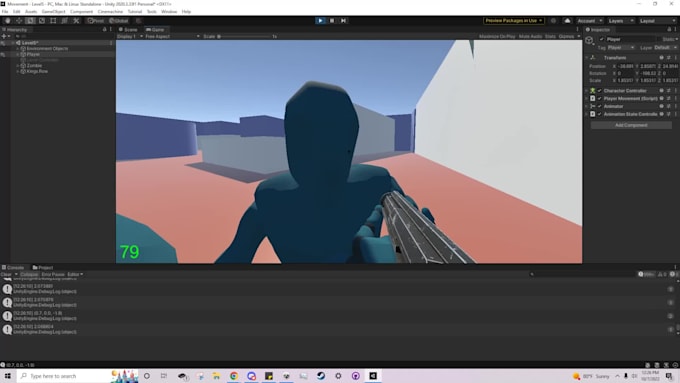This screenshot has height=383, width=680.
Task: Open the Window menu
Action: (x=169, y=12)
